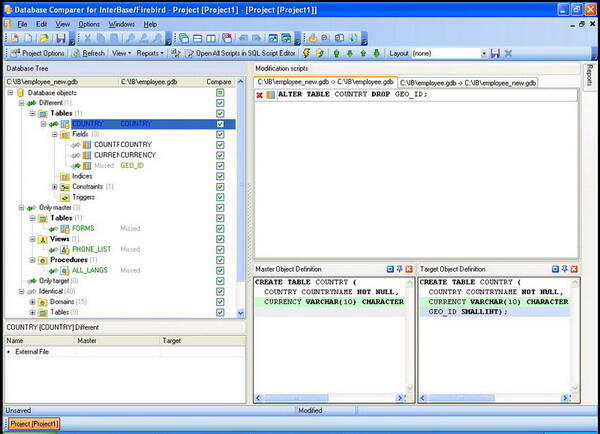Close the Master Object Definition panel

[409, 269]
